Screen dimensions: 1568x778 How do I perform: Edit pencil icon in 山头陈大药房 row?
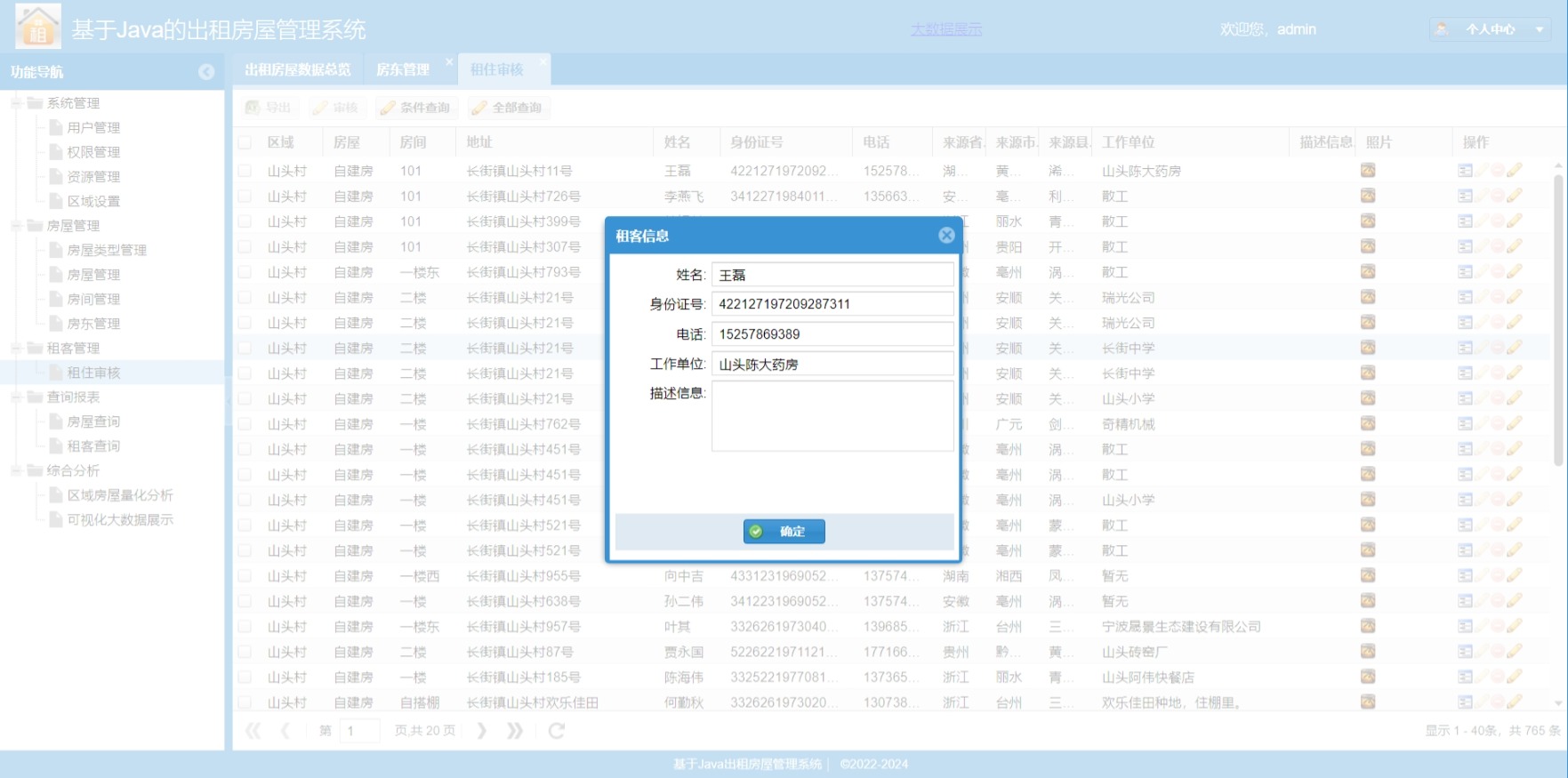(x=1515, y=170)
